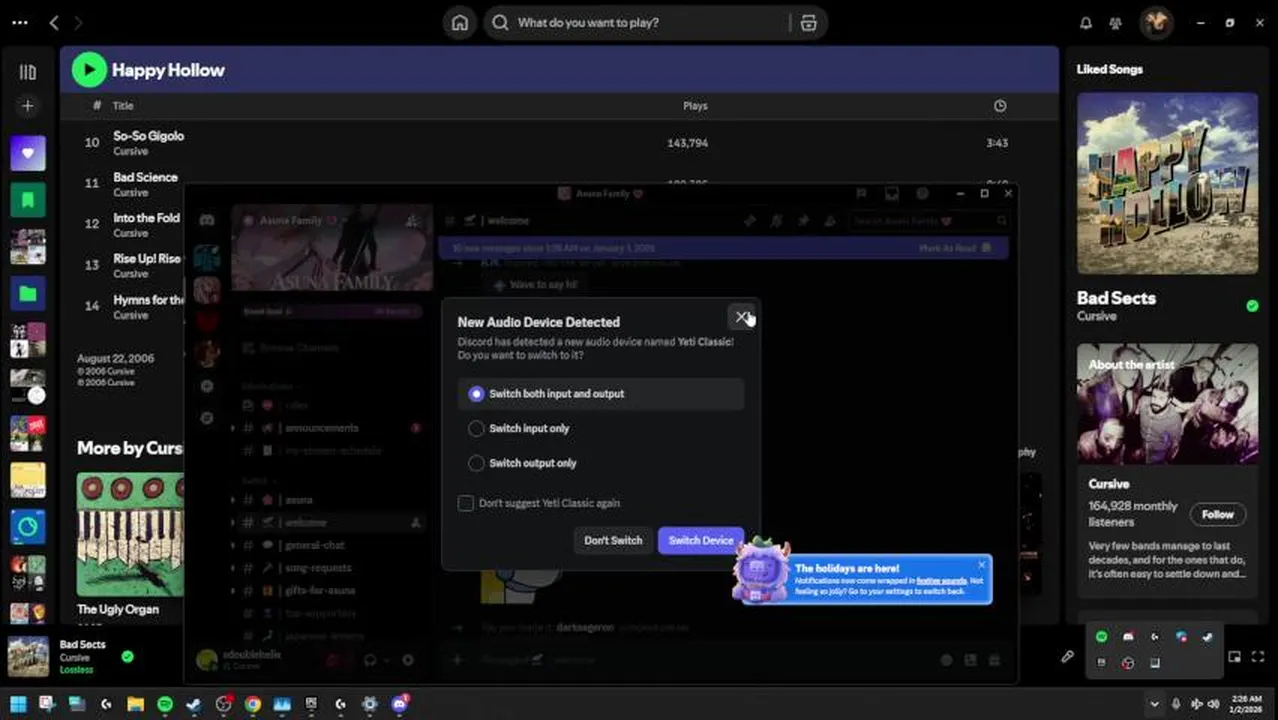The width and height of the screenshot is (1278, 720).
Task: Open taskbar clock and date
Action: tap(1246, 704)
